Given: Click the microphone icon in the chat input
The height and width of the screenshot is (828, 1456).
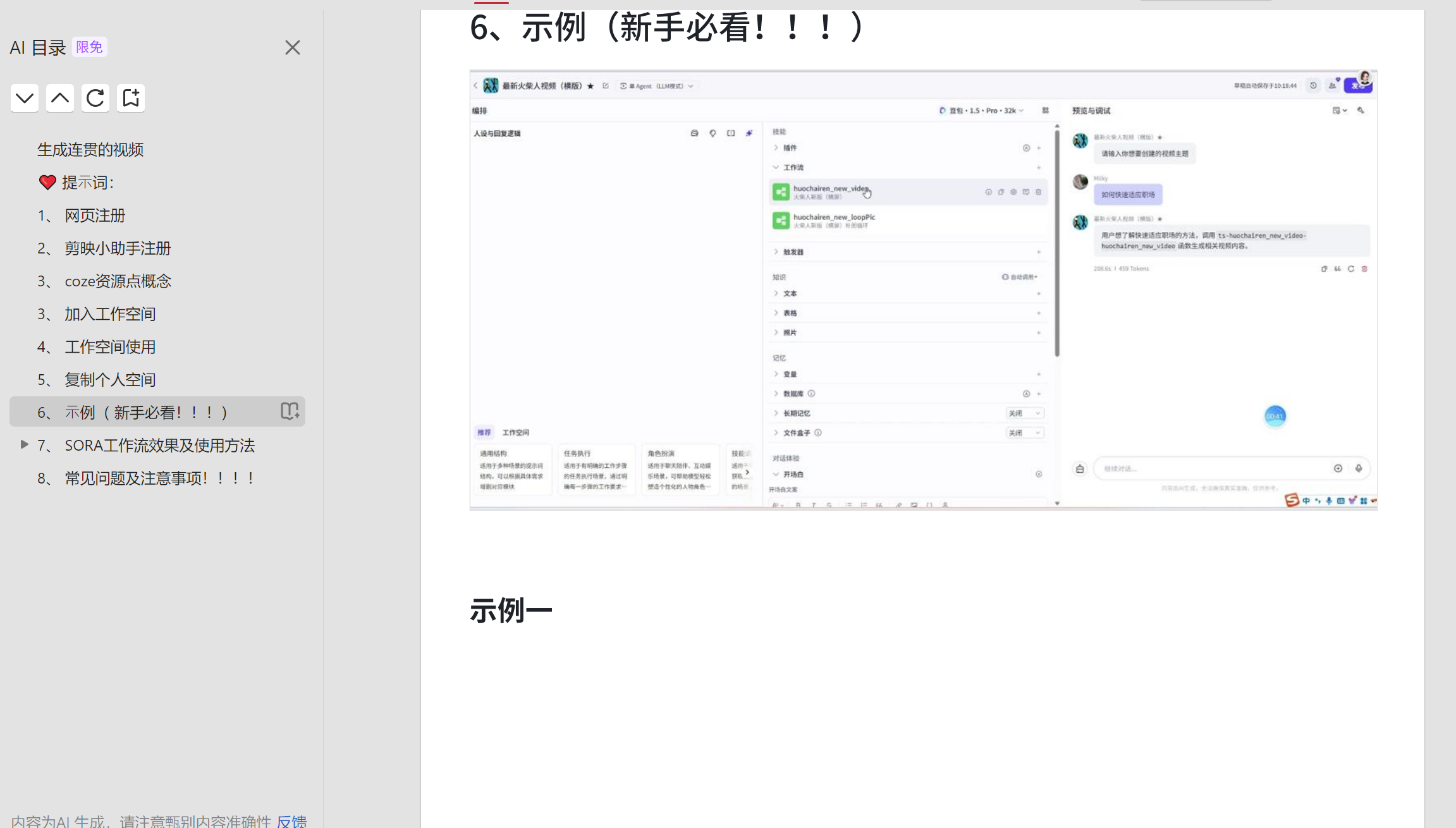Looking at the screenshot, I should click(x=1359, y=468).
